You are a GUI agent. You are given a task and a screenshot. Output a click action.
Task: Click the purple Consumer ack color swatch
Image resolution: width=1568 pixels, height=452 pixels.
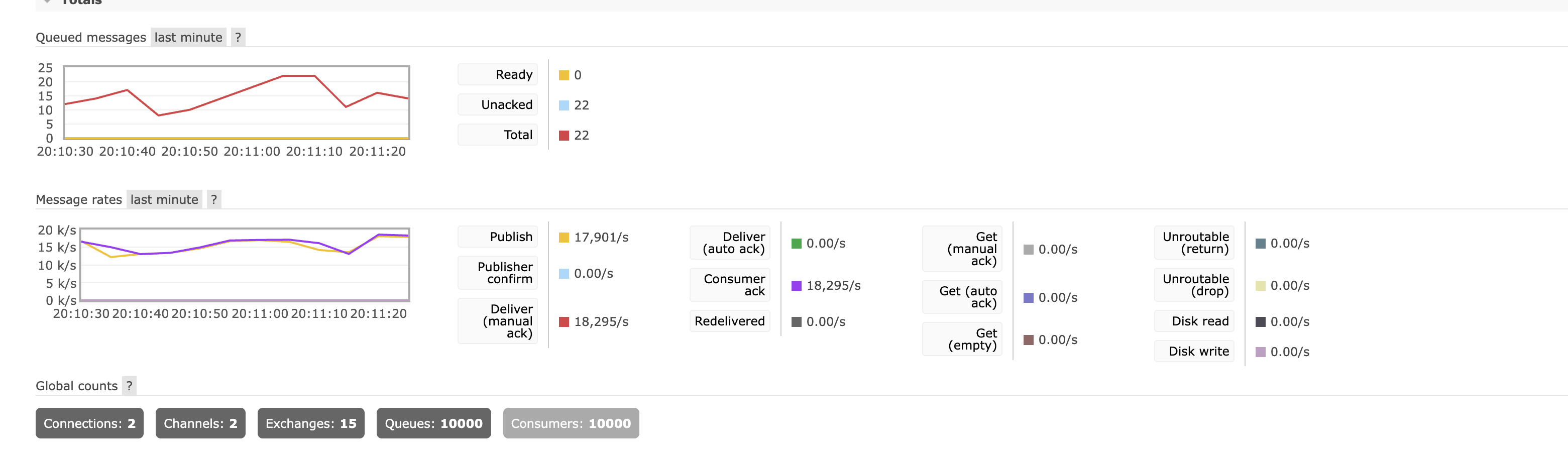[x=796, y=286]
